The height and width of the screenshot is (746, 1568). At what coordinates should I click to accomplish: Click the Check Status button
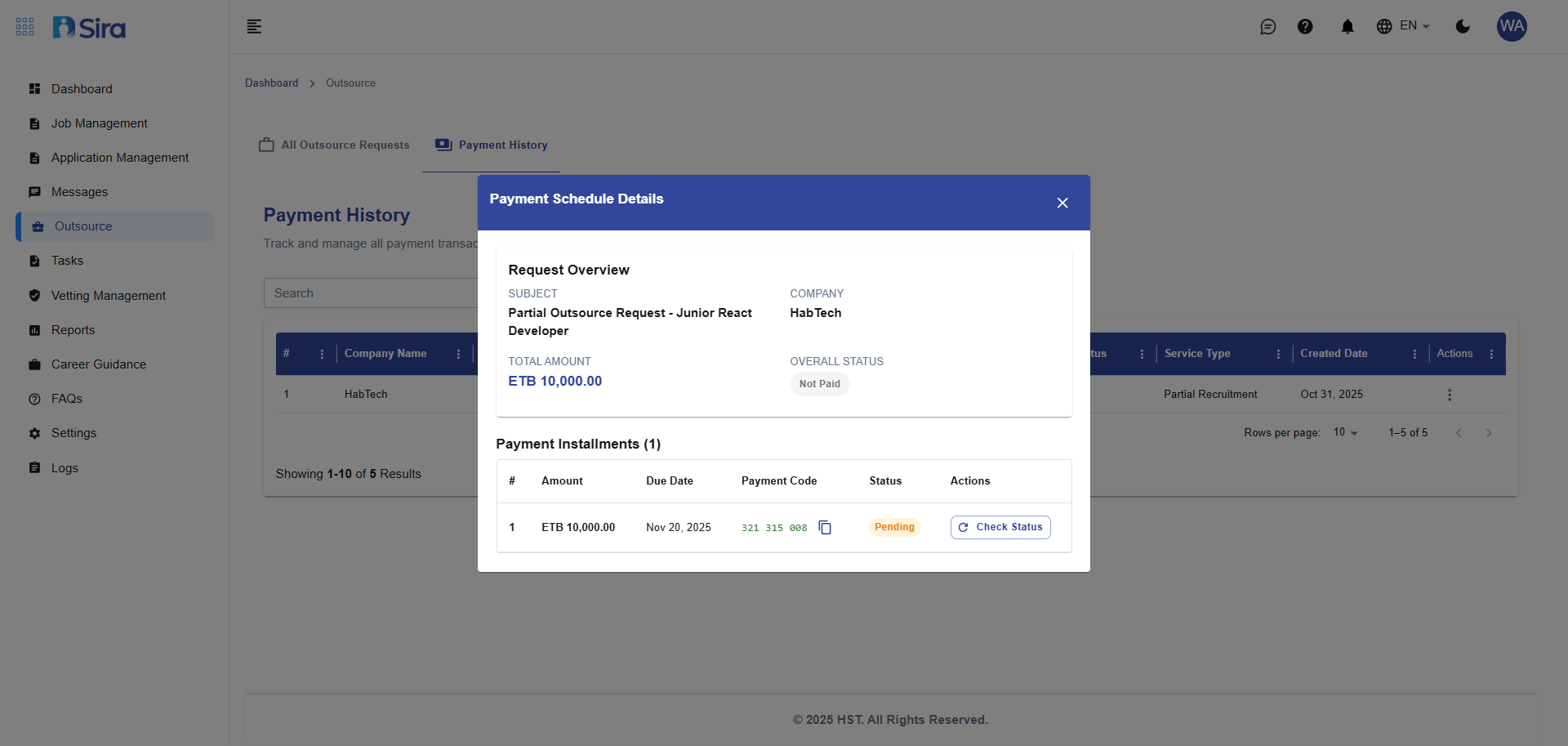[1000, 527]
